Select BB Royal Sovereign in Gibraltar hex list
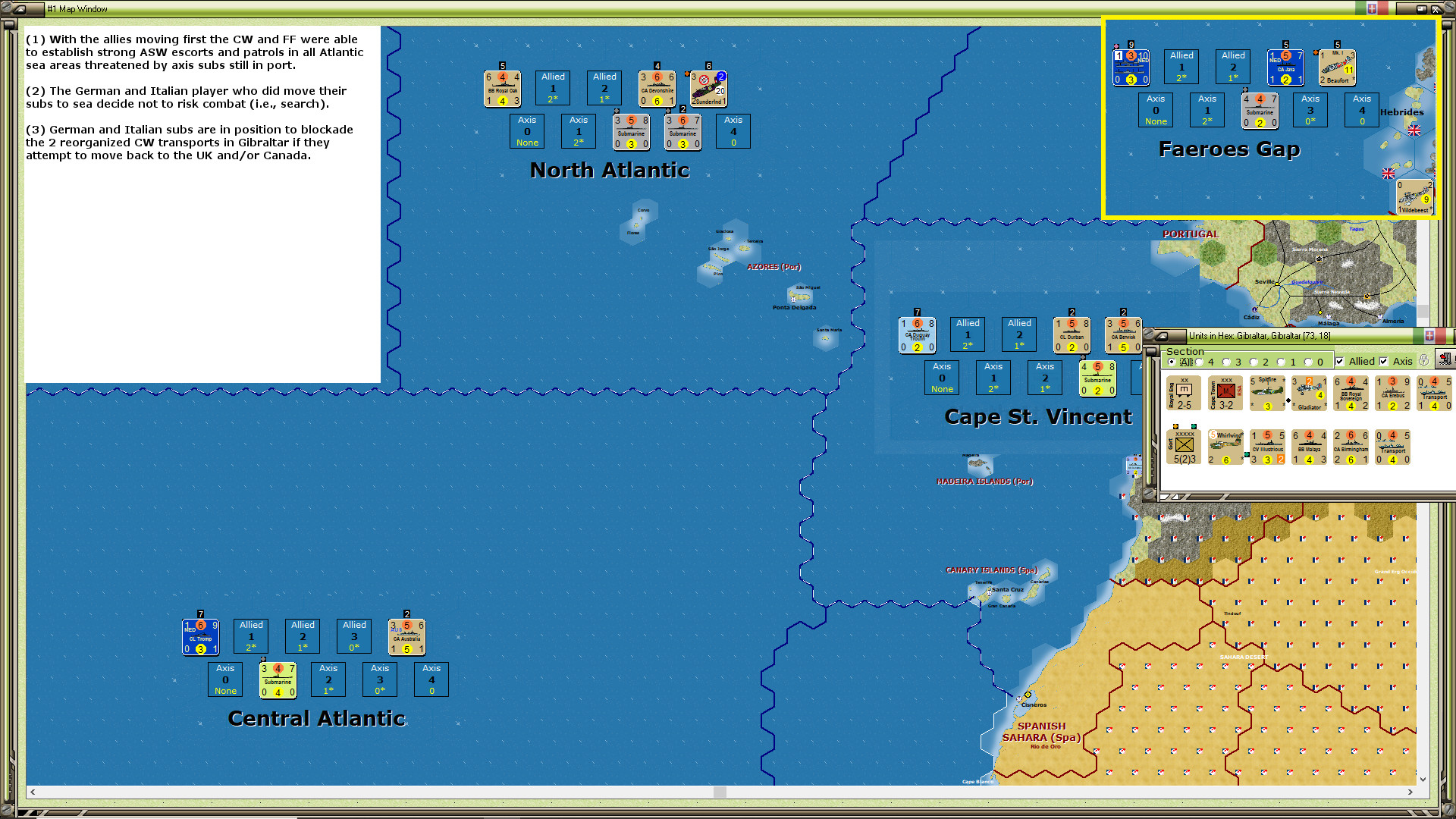Image resolution: width=1456 pixels, height=819 pixels. 1351,394
